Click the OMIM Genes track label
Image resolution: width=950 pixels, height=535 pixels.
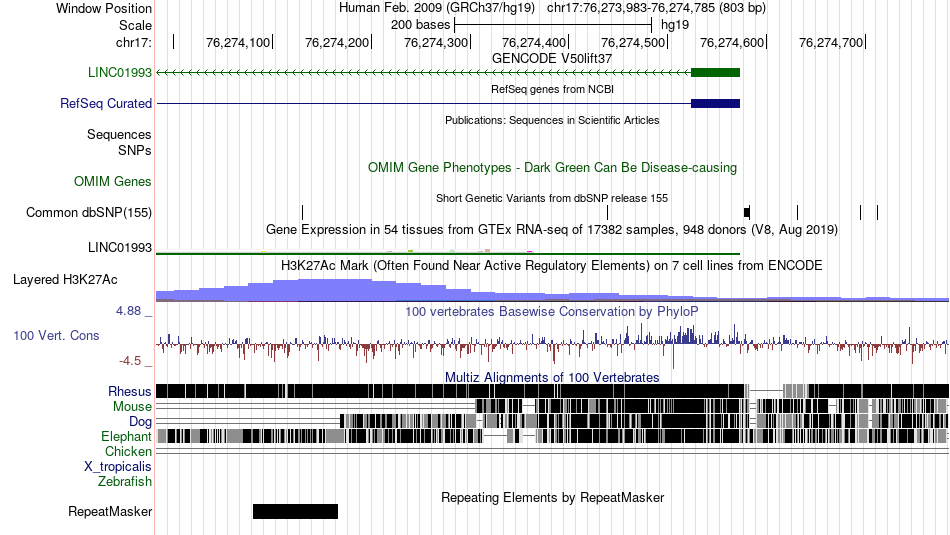[113, 182]
